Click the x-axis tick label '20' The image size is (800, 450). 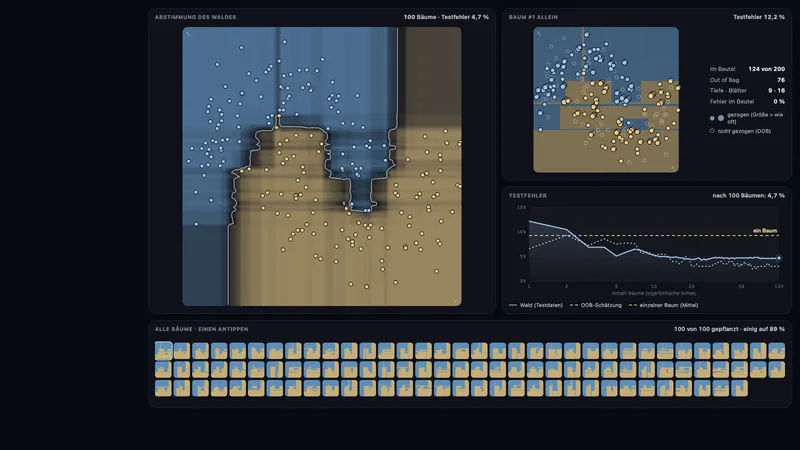[691, 287]
